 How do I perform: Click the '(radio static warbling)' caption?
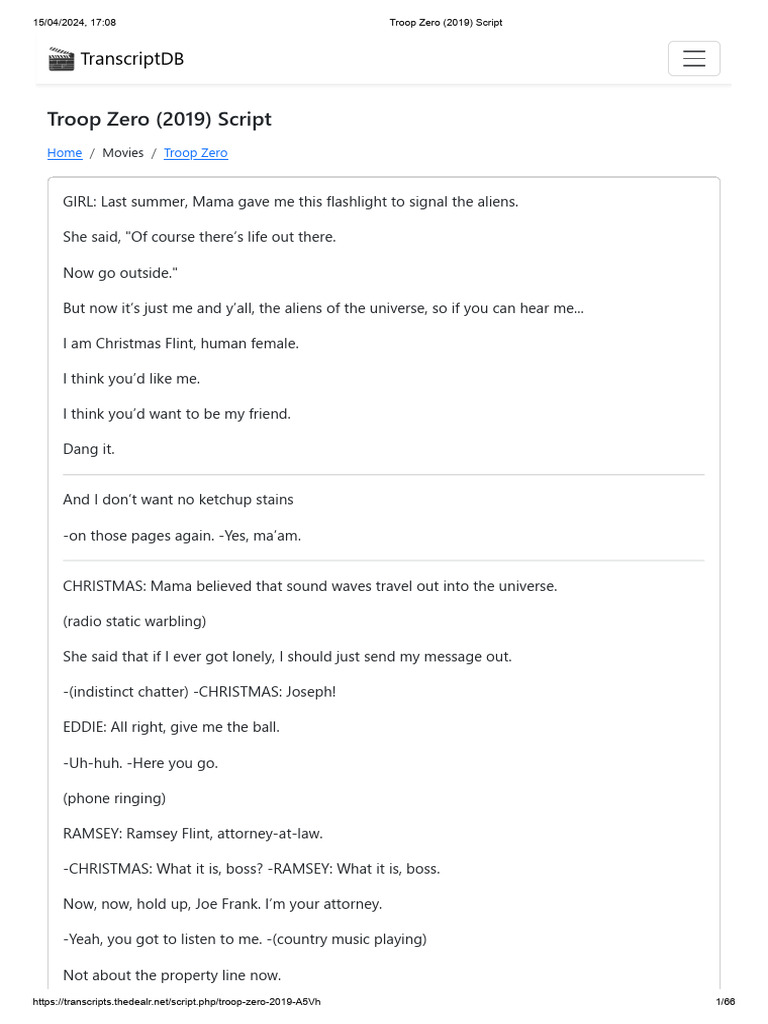tap(135, 621)
